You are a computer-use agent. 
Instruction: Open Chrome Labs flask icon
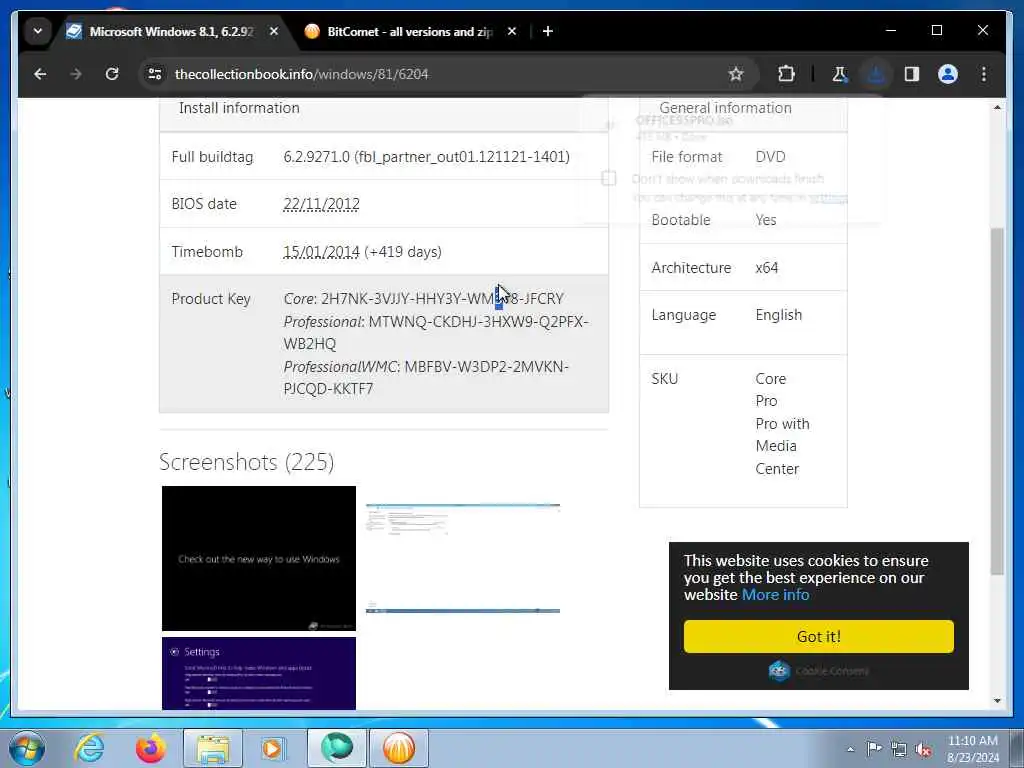(839, 74)
